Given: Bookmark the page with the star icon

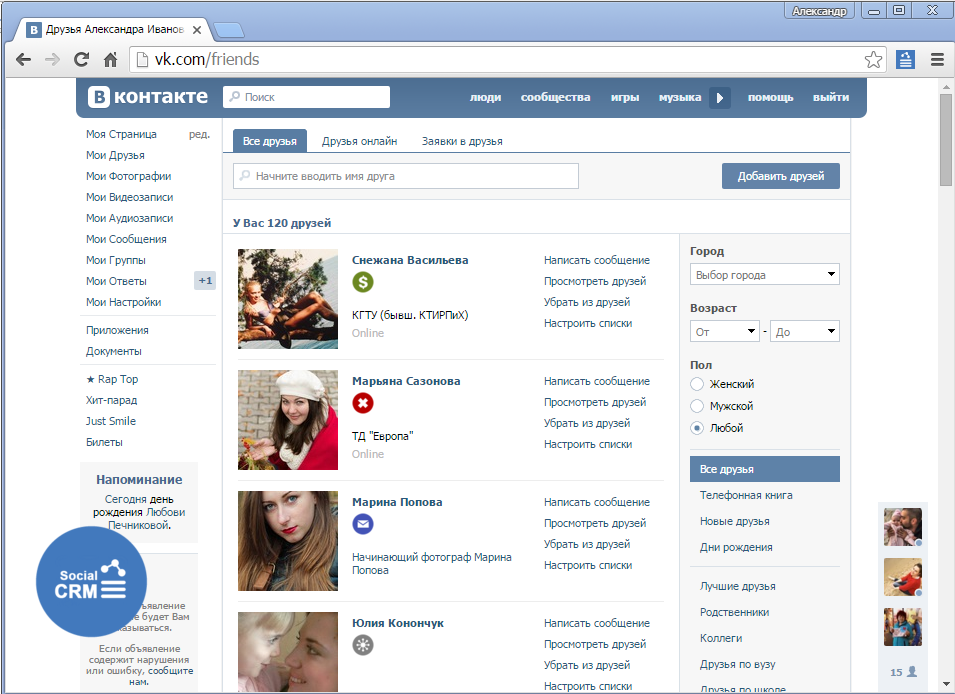Looking at the screenshot, I should pyautogui.click(x=873, y=60).
